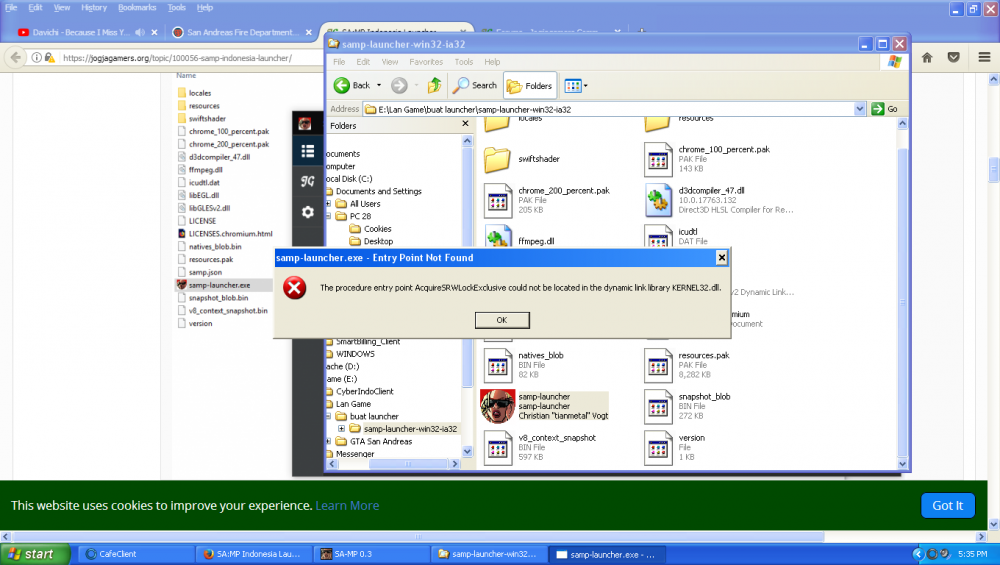Open the browser hamburger menu
The width and height of the screenshot is (1000, 565).
[x=984, y=57]
